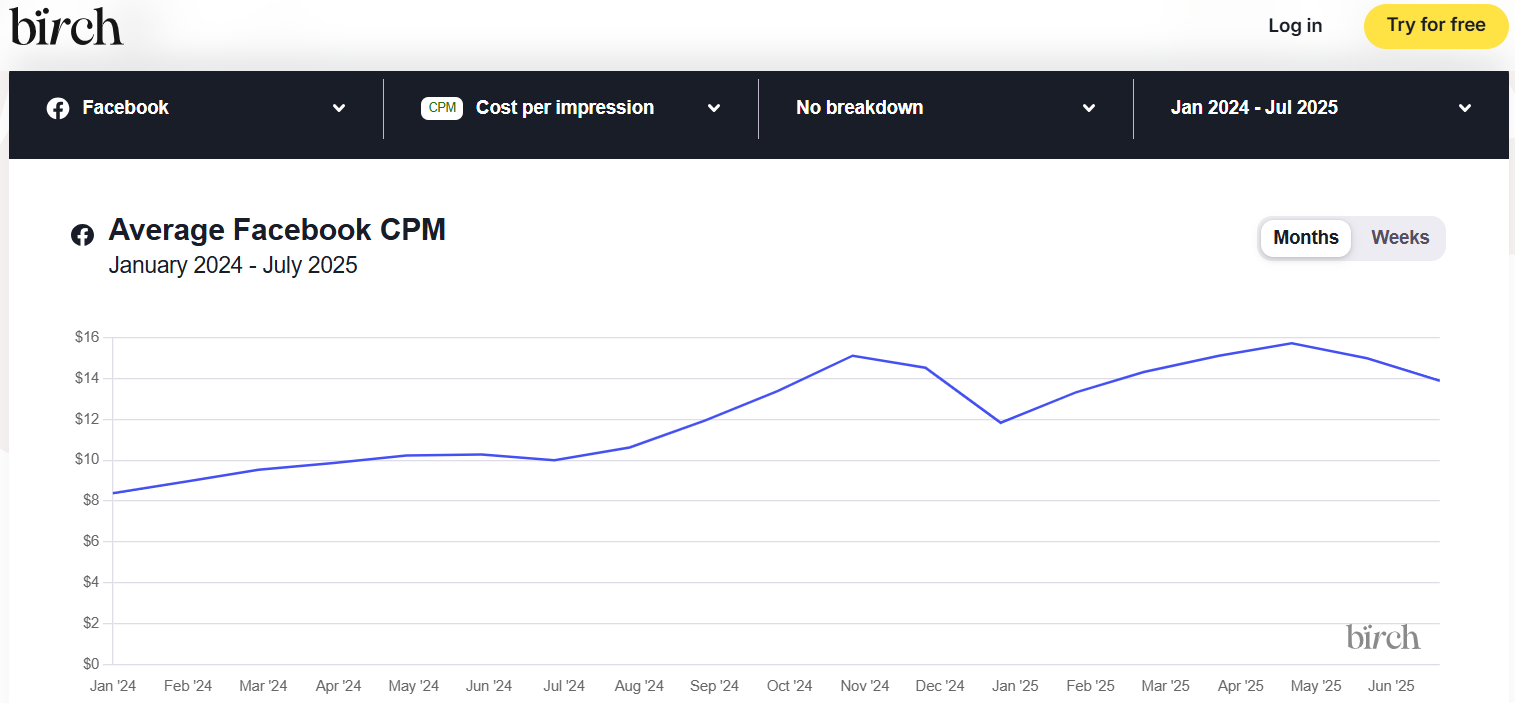
Task: Click the Mar '25 axis label
Action: (1165, 686)
